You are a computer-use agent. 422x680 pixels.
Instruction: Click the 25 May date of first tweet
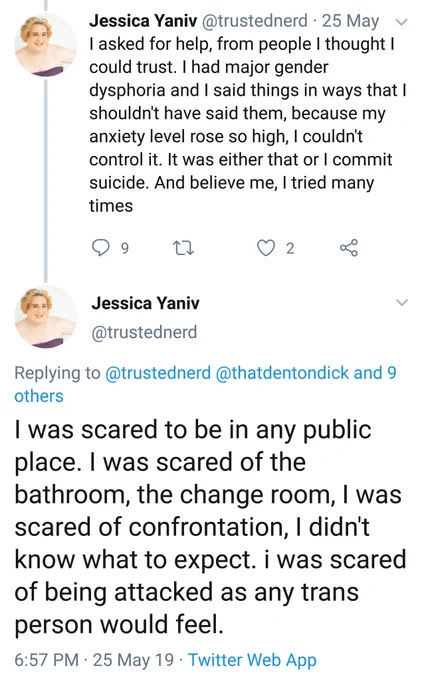pyautogui.click(x=350, y=21)
